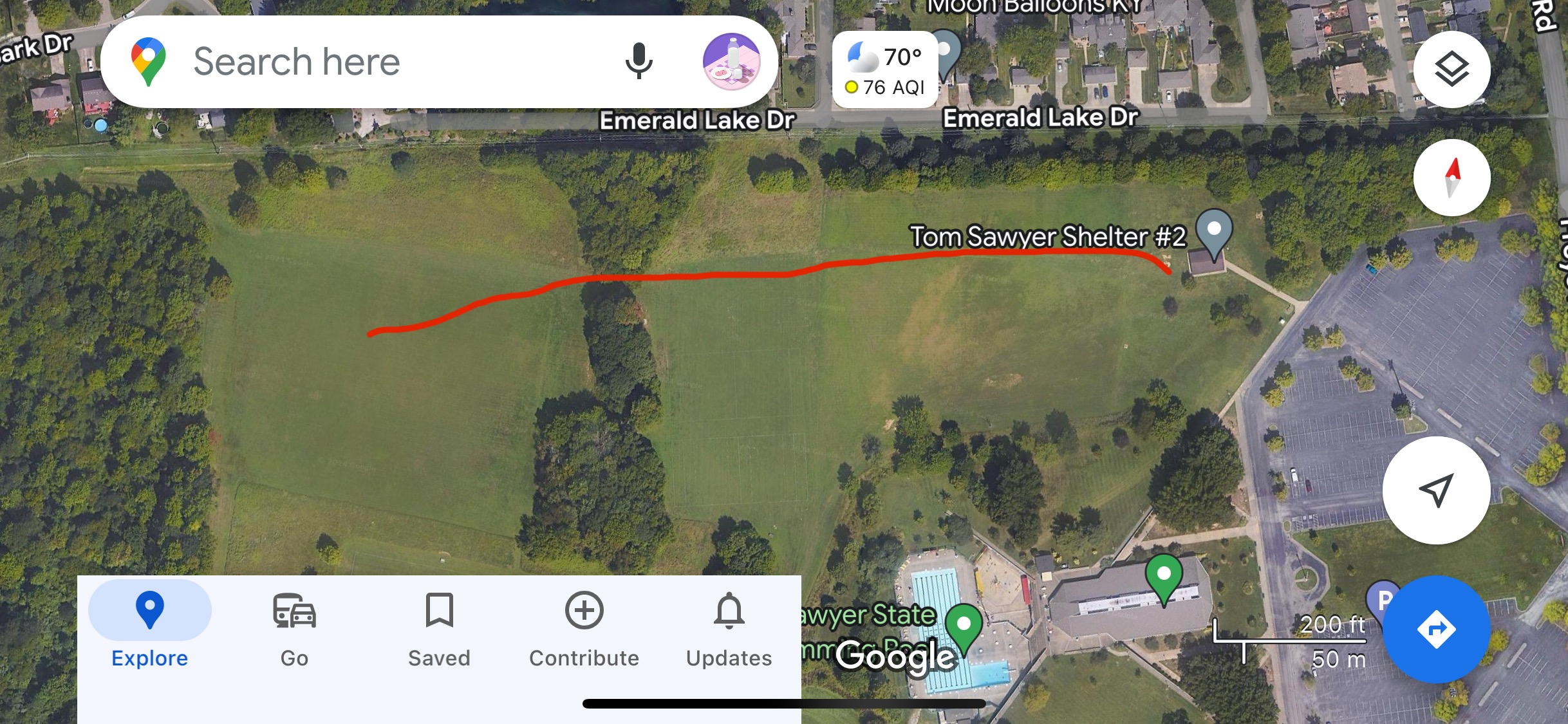Open the account profile avatar
1568x724 pixels.
click(731, 61)
